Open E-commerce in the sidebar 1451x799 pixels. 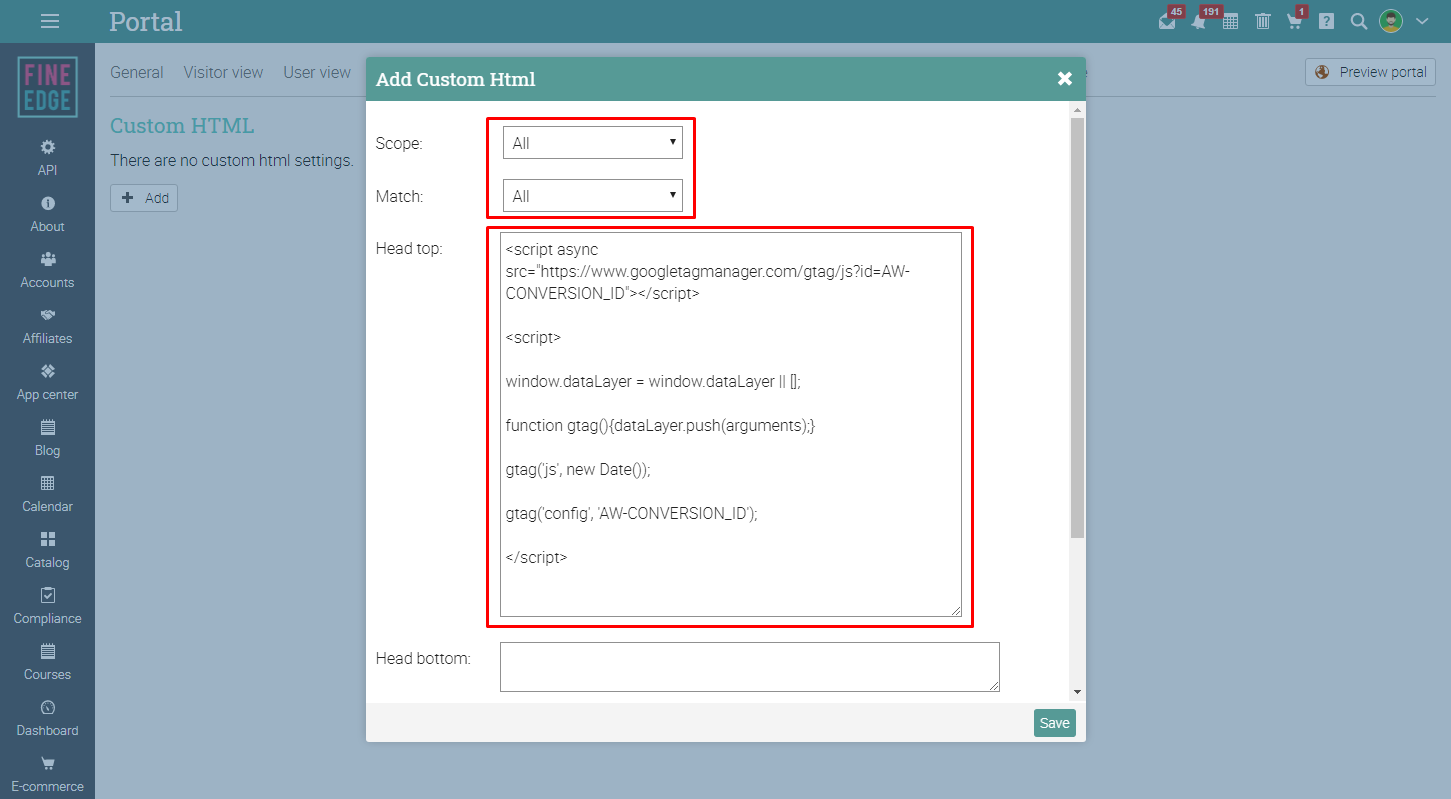tap(47, 774)
